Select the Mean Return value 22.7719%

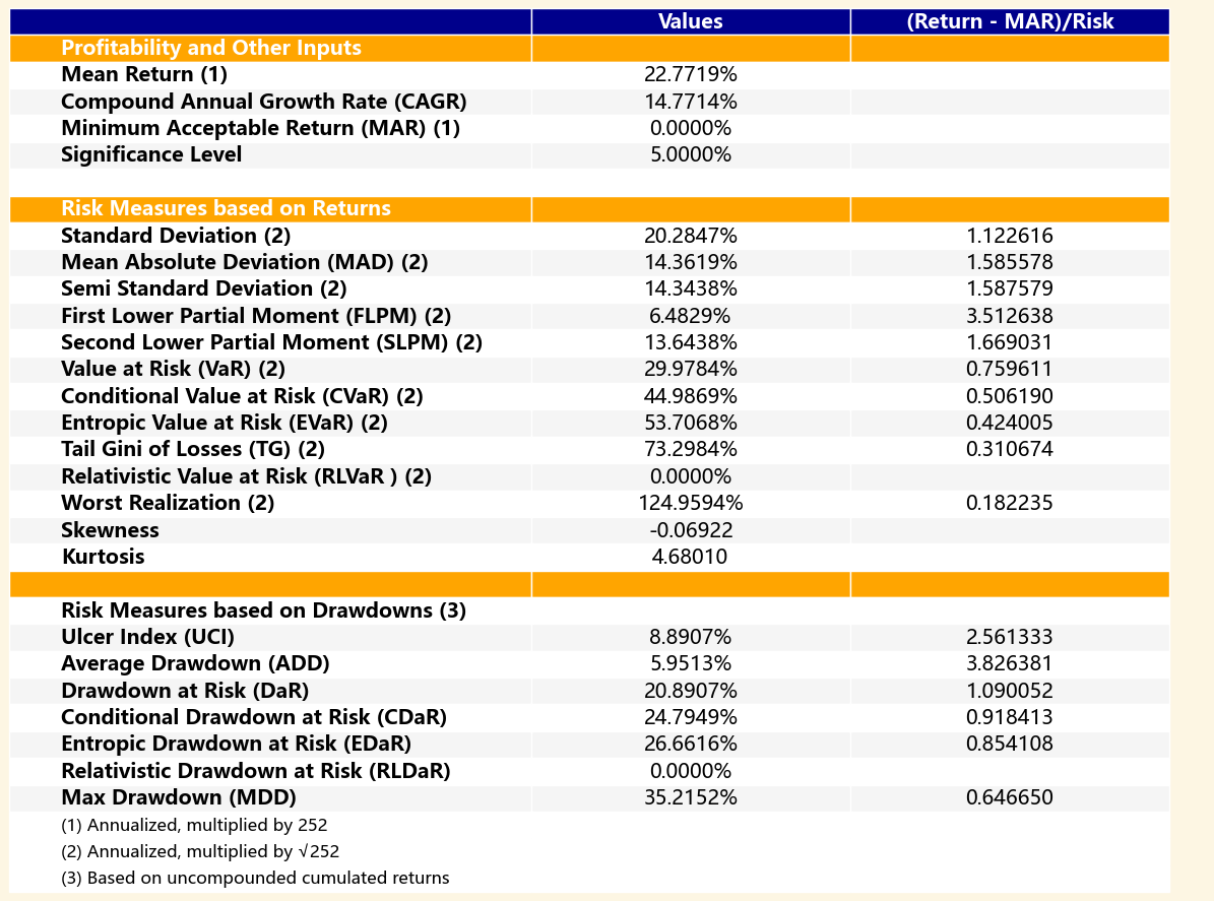tap(690, 74)
